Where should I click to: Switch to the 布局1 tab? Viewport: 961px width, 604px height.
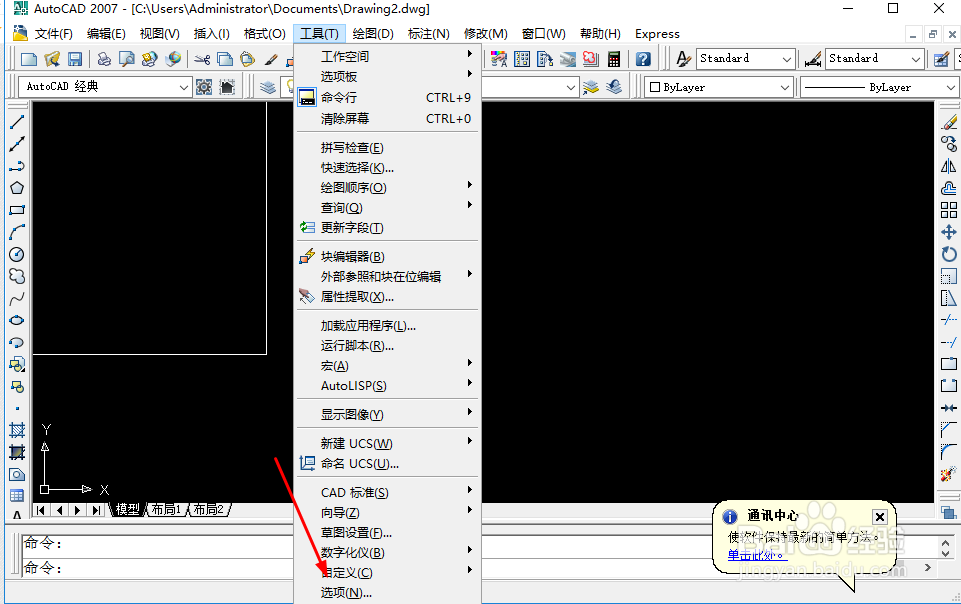tap(166, 510)
